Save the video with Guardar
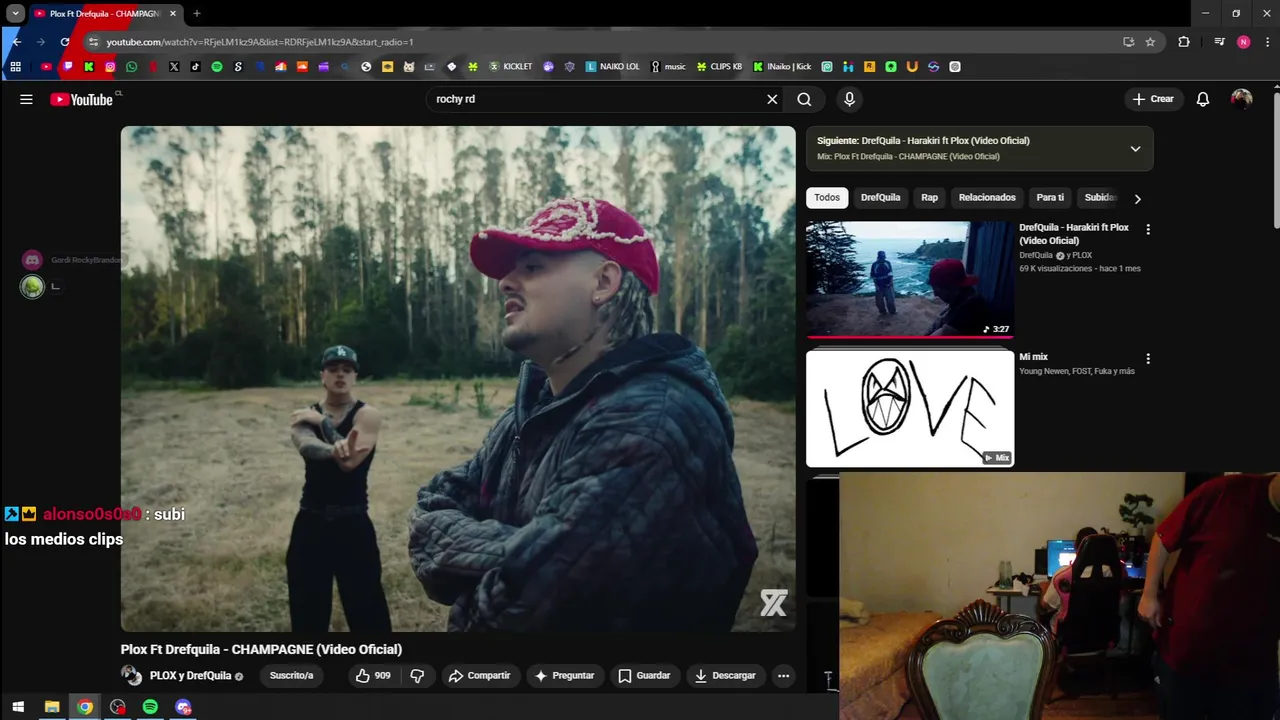The image size is (1280, 720). click(x=644, y=676)
